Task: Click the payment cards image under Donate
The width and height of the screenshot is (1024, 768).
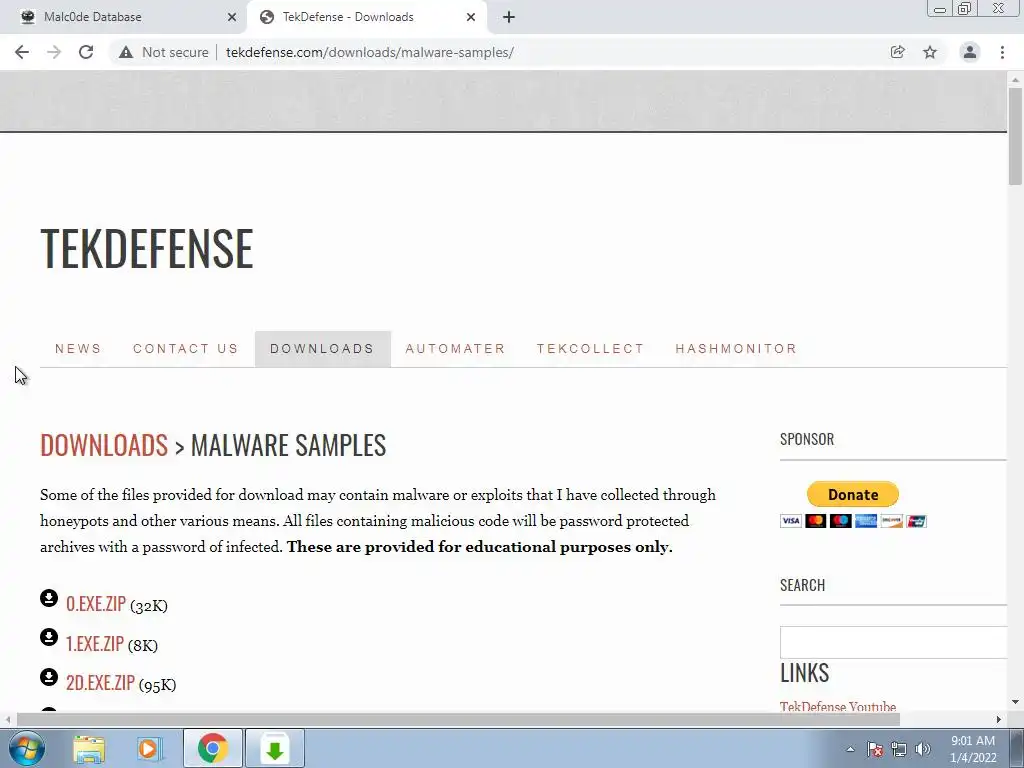Action: point(853,520)
